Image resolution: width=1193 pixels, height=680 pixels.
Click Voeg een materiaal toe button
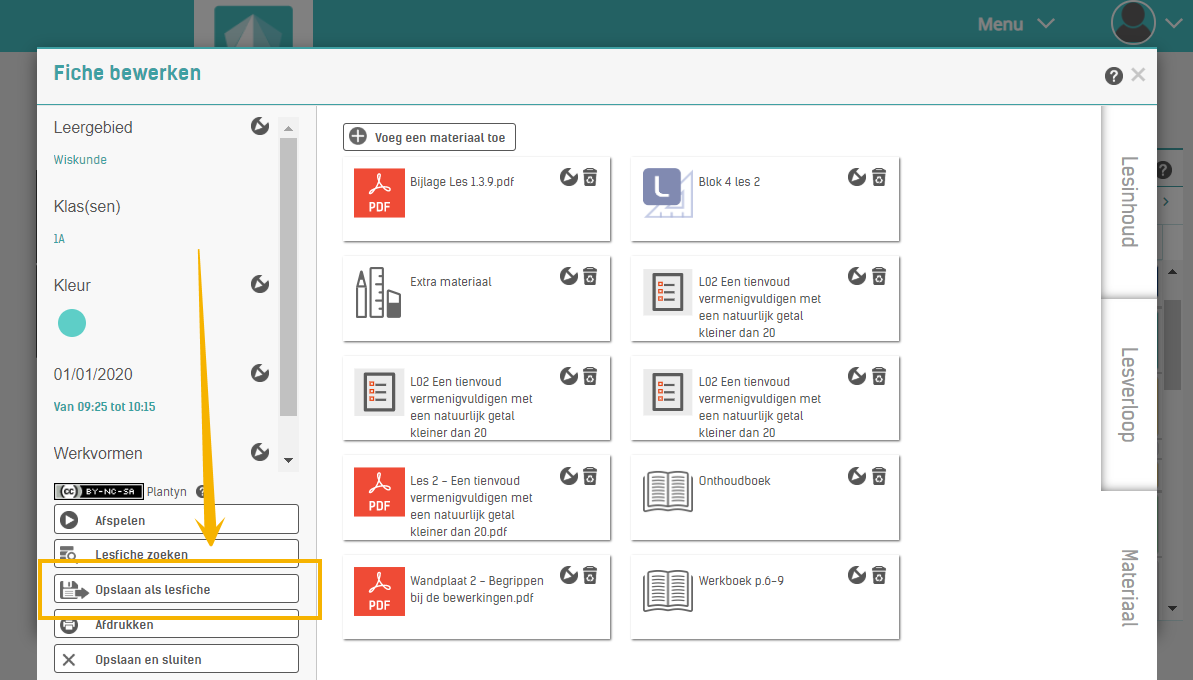(x=429, y=137)
